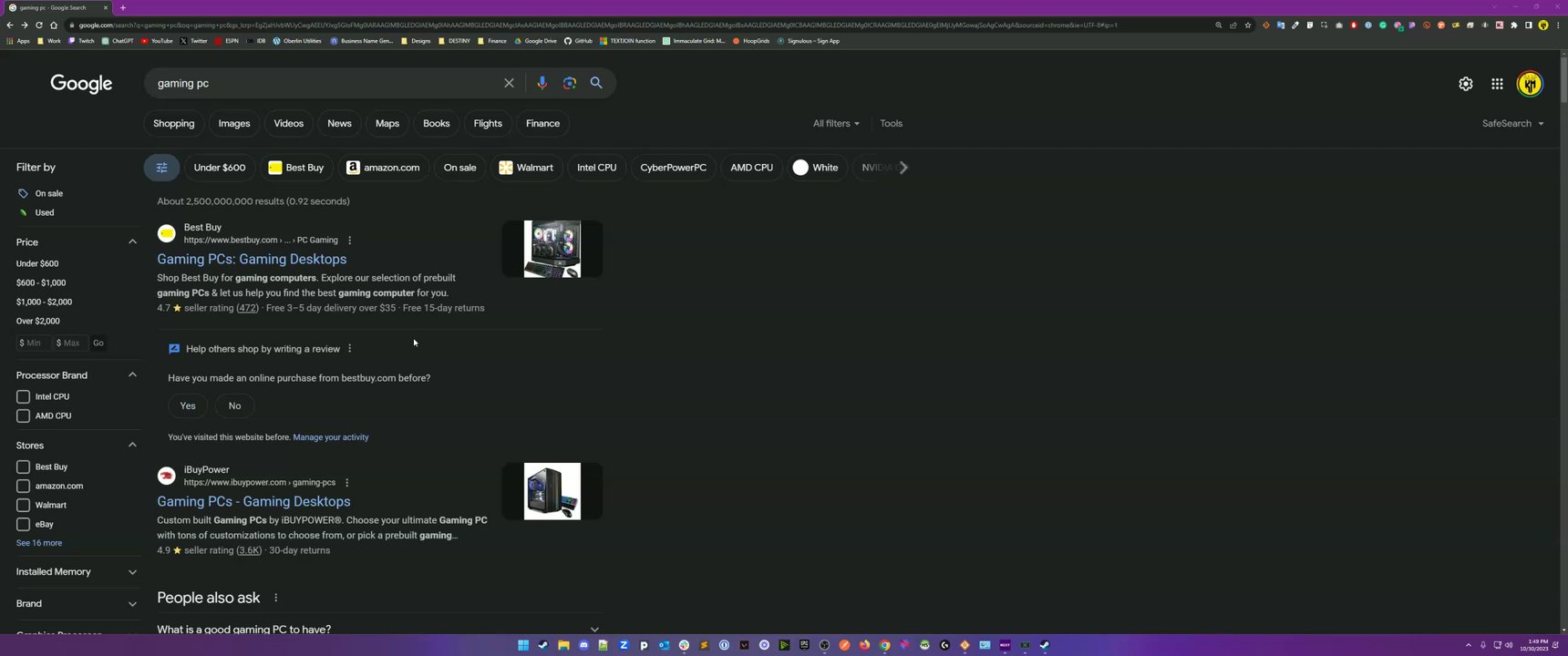Open File Explorer from the taskbar
This screenshot has width=1568, height=656.
click(x=563, y=645)
